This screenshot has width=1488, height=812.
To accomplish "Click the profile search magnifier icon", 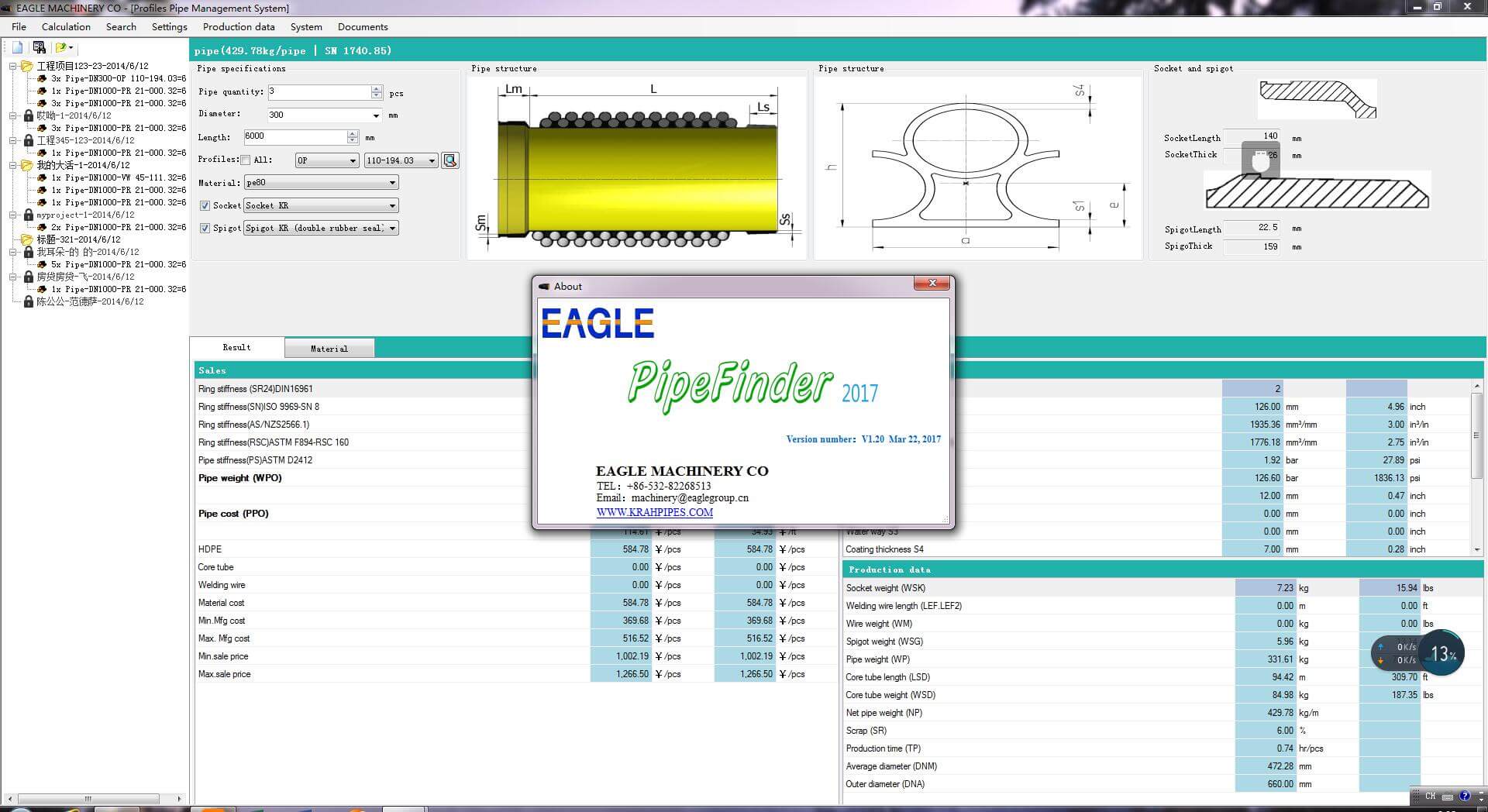I will pos(449,160).
